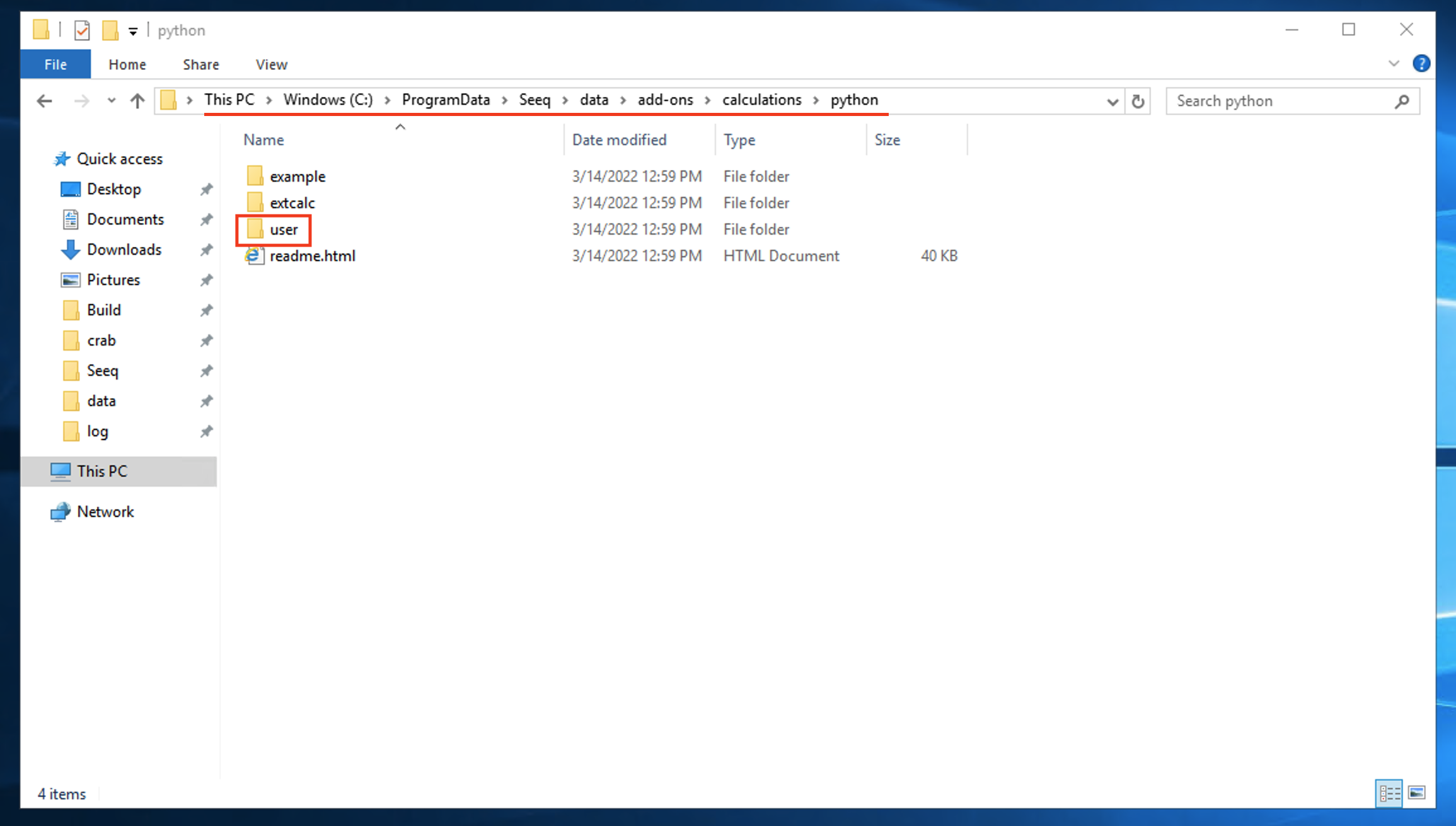Click the Seeq breadcrumb link

(x=534, y=100)
